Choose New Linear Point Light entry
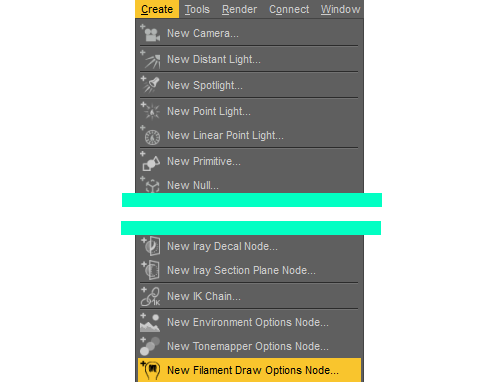 [x=249, y=135]
